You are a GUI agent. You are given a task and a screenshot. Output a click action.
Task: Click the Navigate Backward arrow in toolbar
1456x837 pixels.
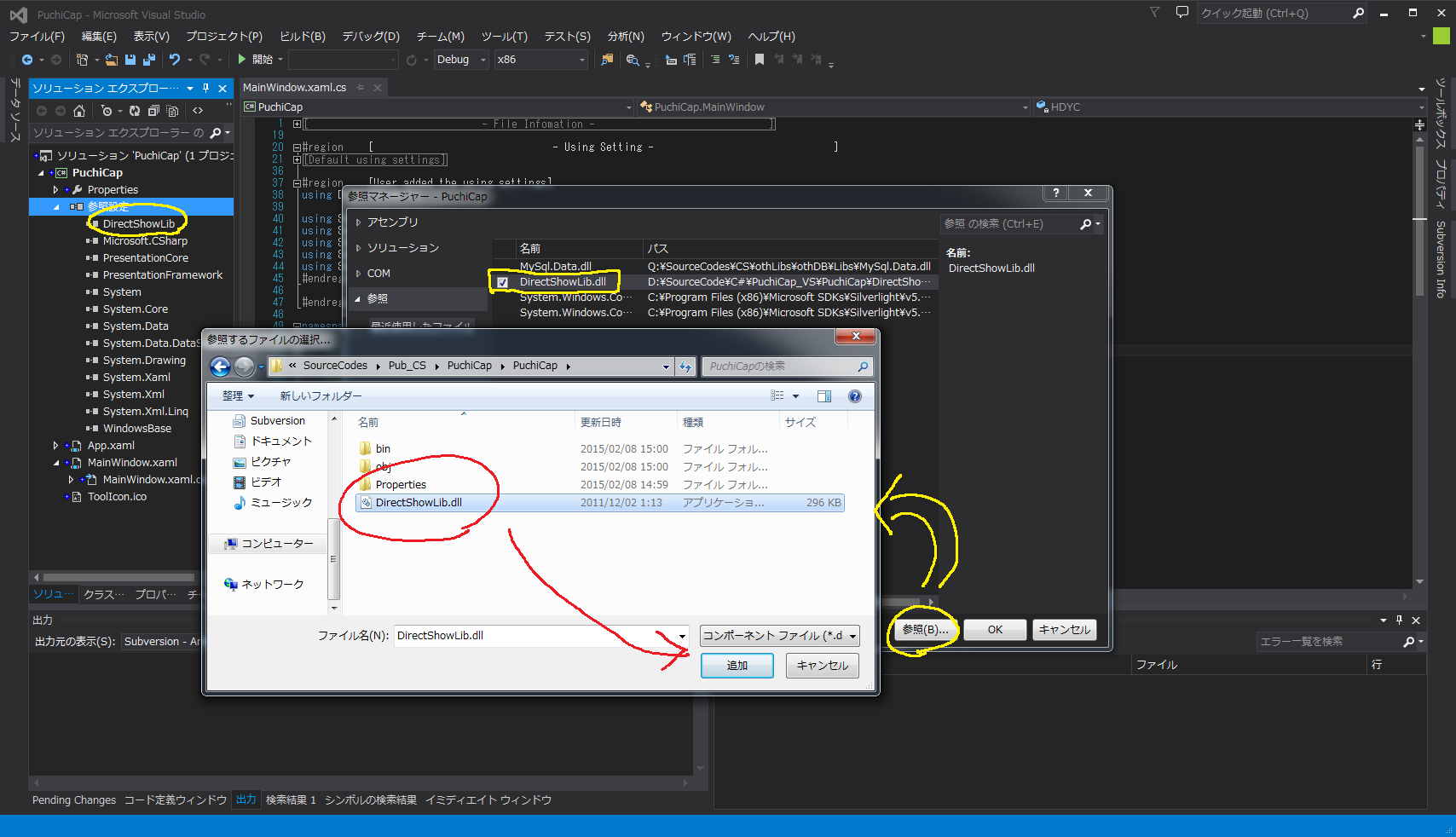(27, 60)
